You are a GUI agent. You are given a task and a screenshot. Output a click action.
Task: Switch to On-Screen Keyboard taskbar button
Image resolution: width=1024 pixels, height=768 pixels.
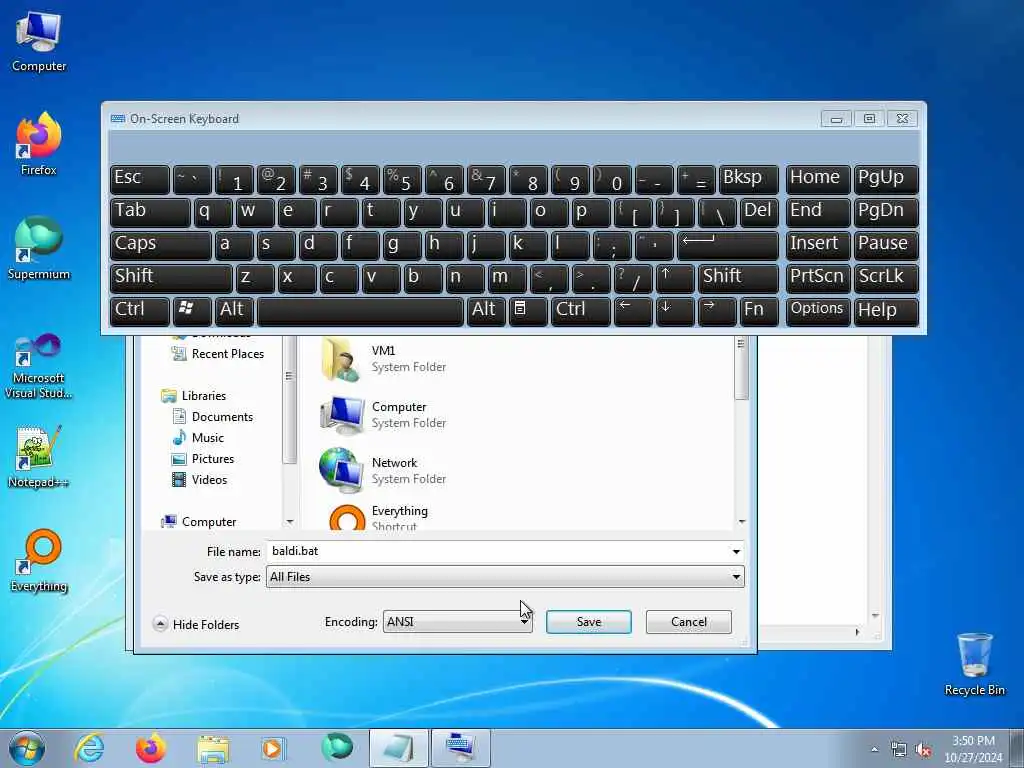point(460,748)
